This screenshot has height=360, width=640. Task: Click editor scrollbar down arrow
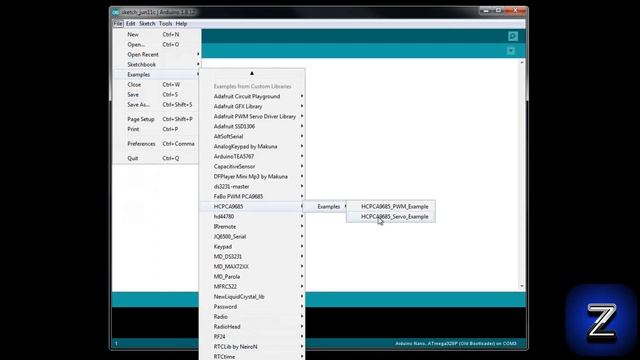click(x=522, y=286)
